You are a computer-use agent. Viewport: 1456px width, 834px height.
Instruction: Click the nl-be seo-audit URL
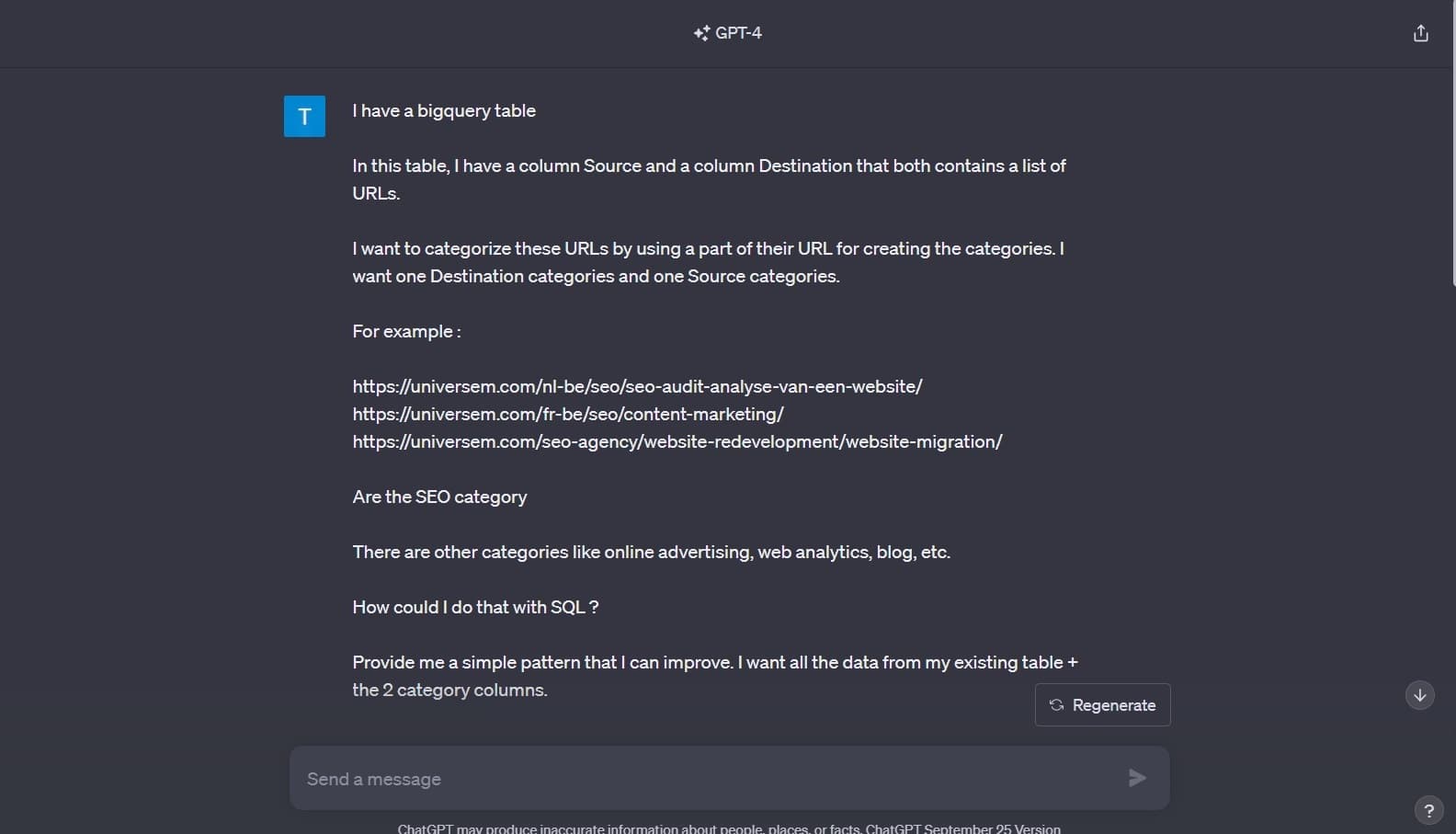click(637, 386)
